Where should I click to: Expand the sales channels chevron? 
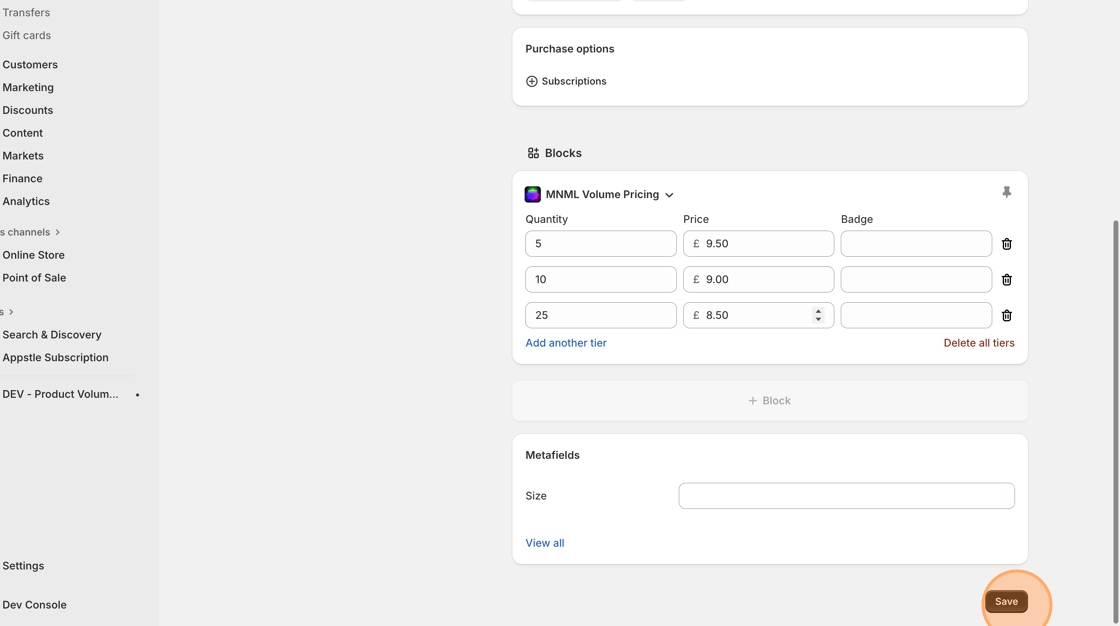(58, 232)
